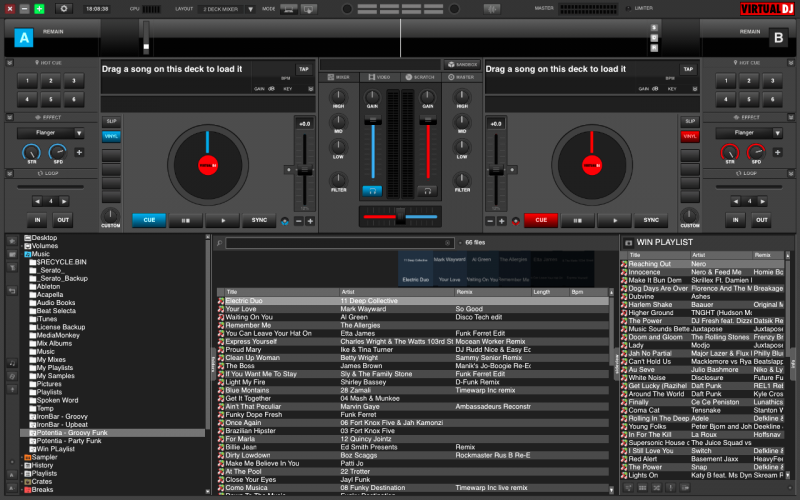Click deck A TAP tempo button
Image resolution: width=800 pixels, height=500 pixels.
click(x=304, y=69)
